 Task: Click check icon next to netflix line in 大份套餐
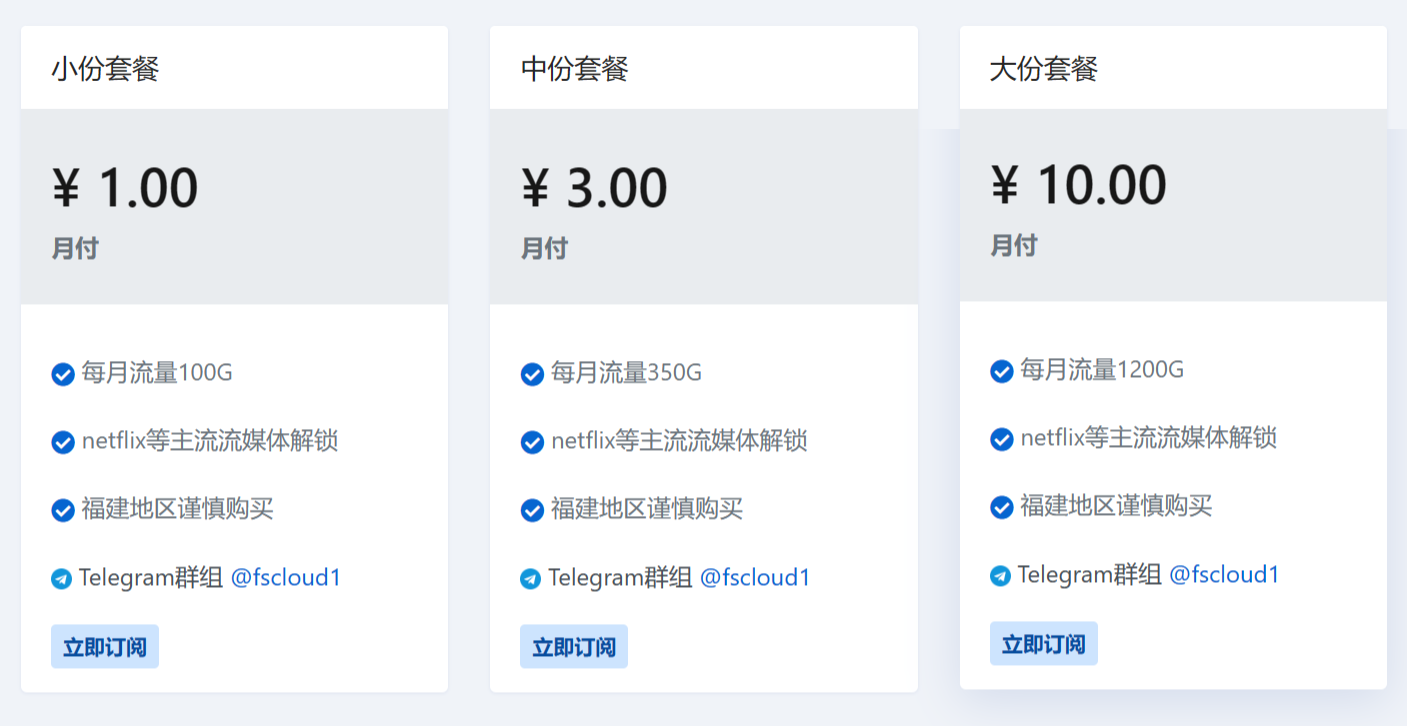(x=1001, y=439)
